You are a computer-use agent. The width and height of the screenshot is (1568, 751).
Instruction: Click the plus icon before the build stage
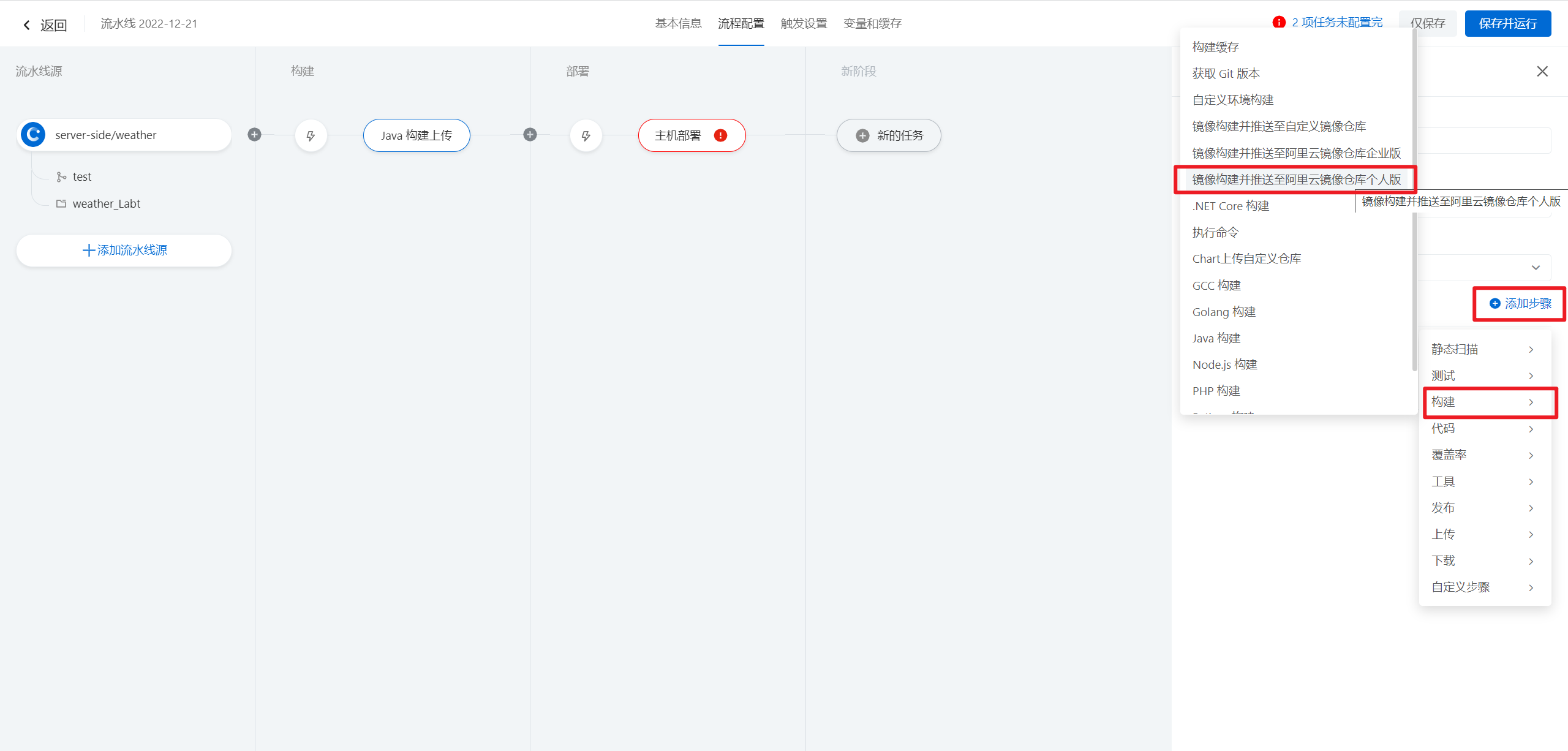(254, 135)
